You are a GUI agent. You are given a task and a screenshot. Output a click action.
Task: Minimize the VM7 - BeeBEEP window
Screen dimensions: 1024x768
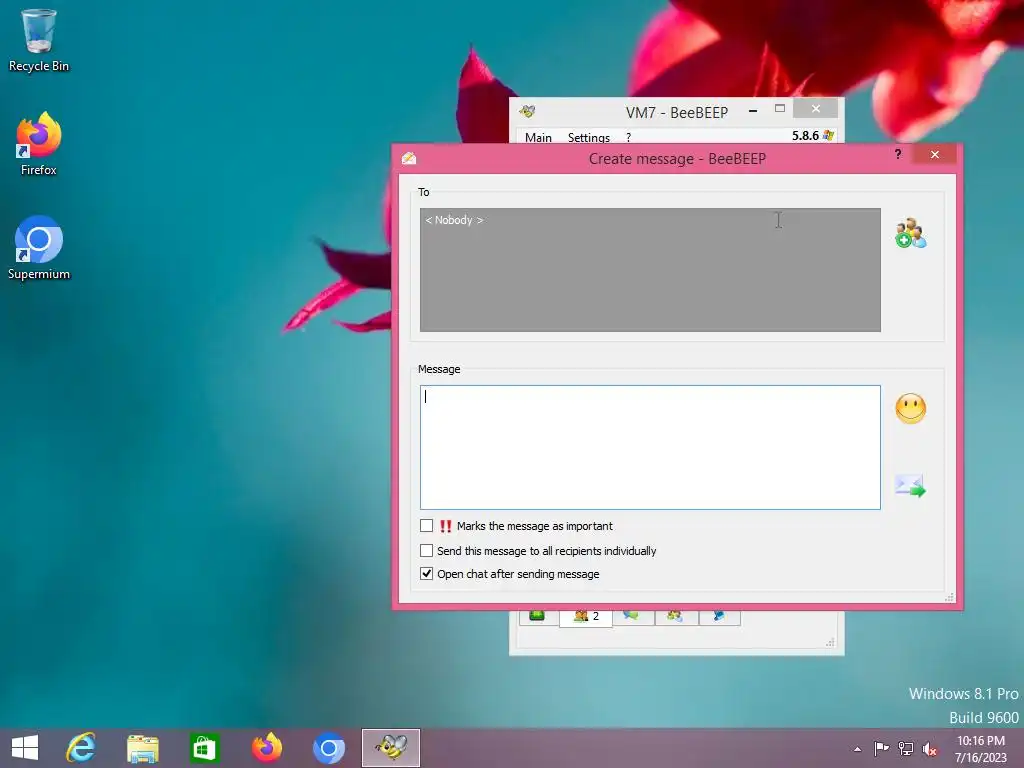tap(753, 110)
